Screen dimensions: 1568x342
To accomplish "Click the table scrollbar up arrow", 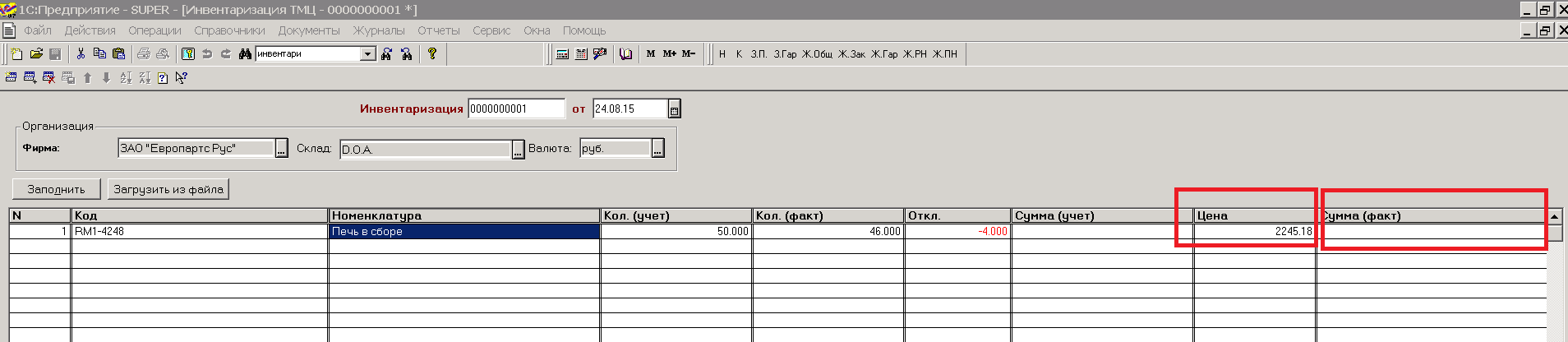I will (x=1555, y=216).
